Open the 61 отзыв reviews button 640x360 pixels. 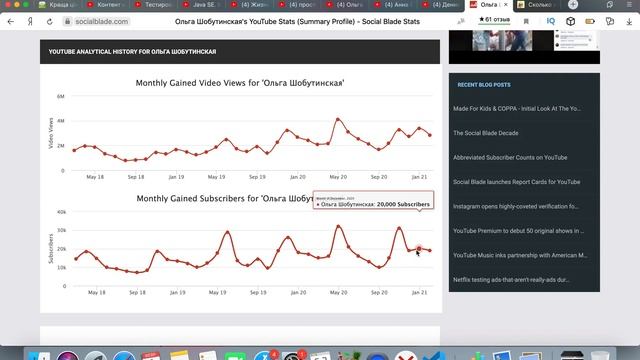tap(494, 20)
